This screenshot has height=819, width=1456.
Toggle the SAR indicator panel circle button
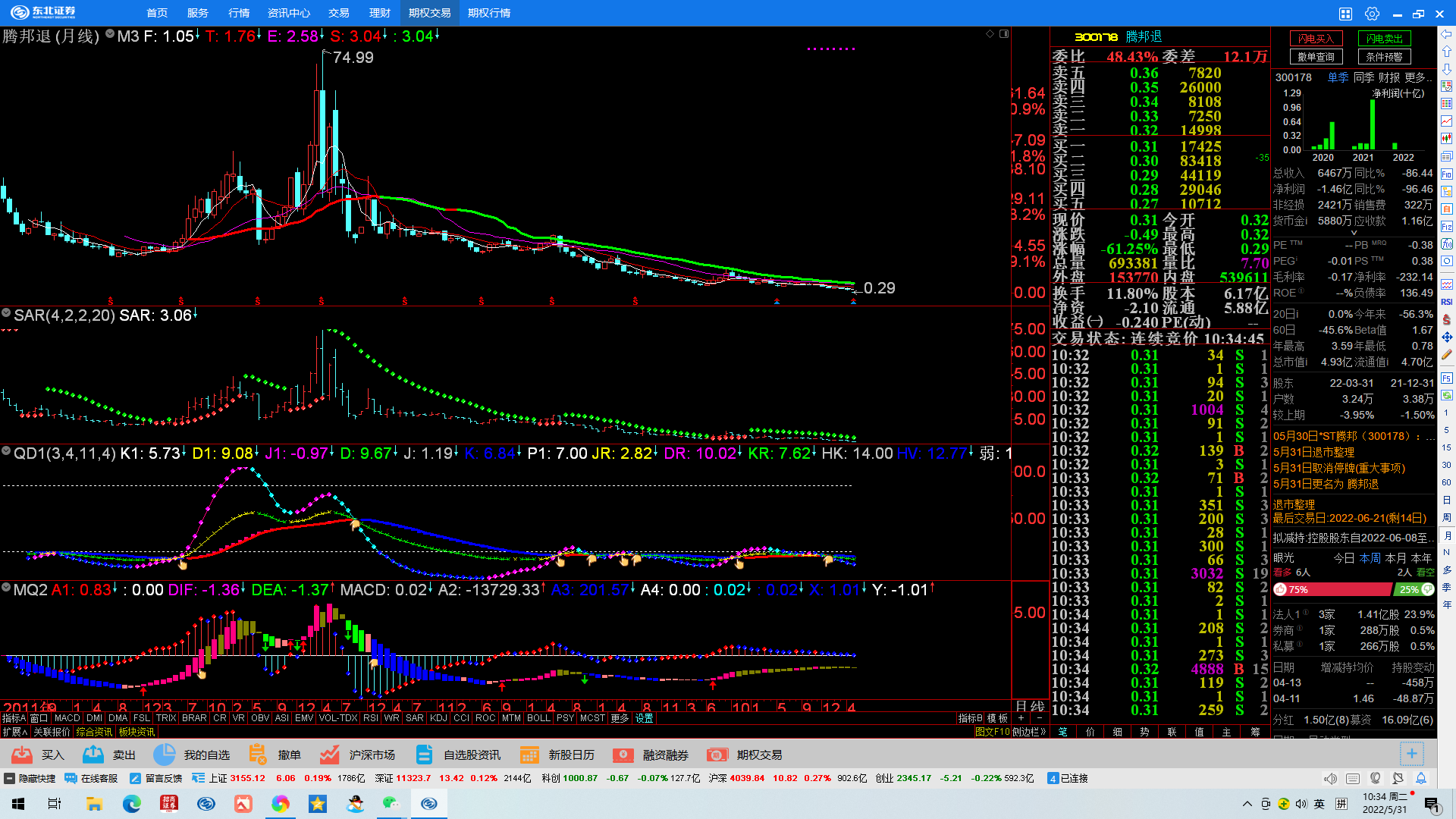point(6,313)
